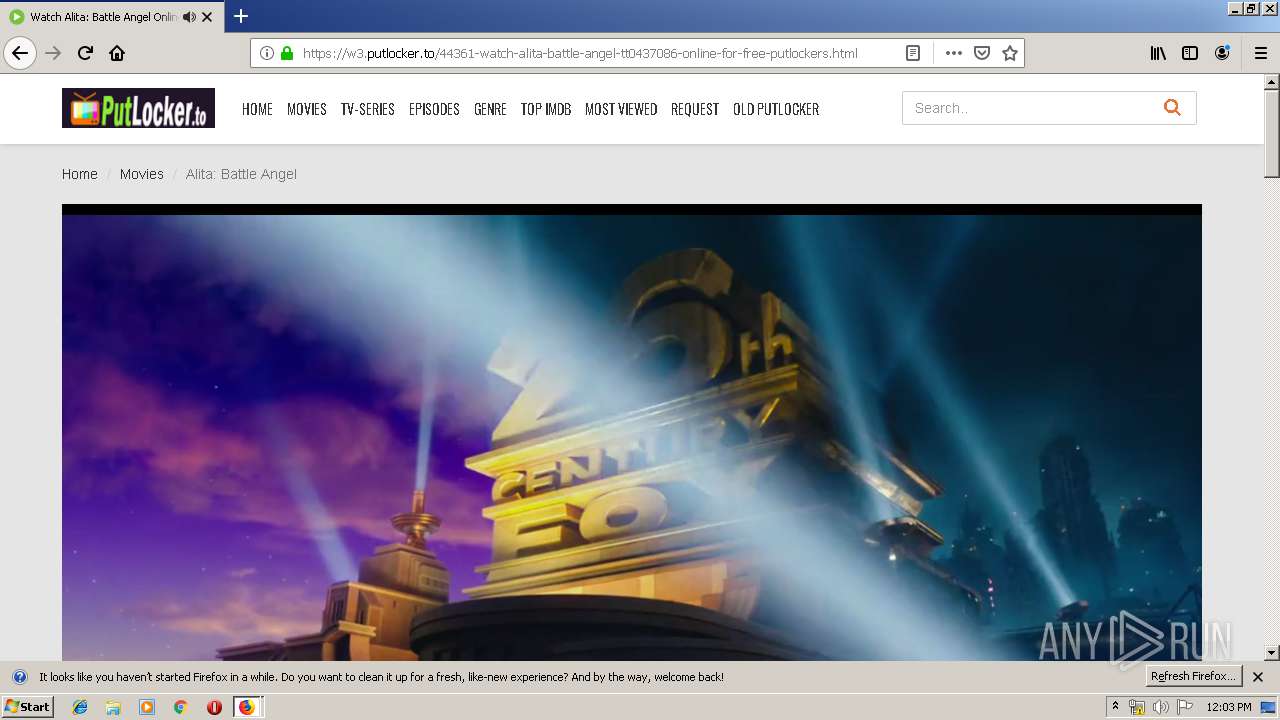Screen dimensions: 1280x720
Task: Close the Watch Alita tab
Action: [207, 17]
